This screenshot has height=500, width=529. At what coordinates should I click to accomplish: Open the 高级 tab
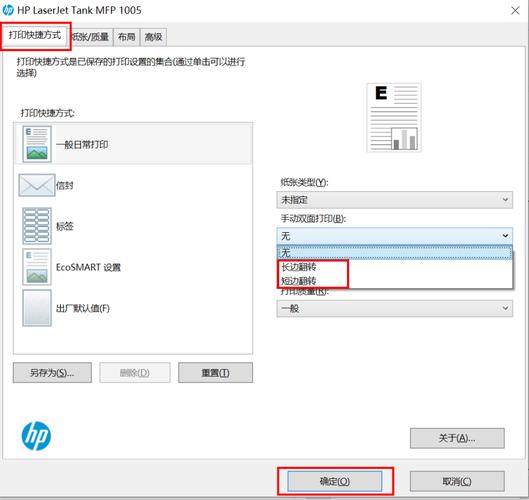click(153, 36)
